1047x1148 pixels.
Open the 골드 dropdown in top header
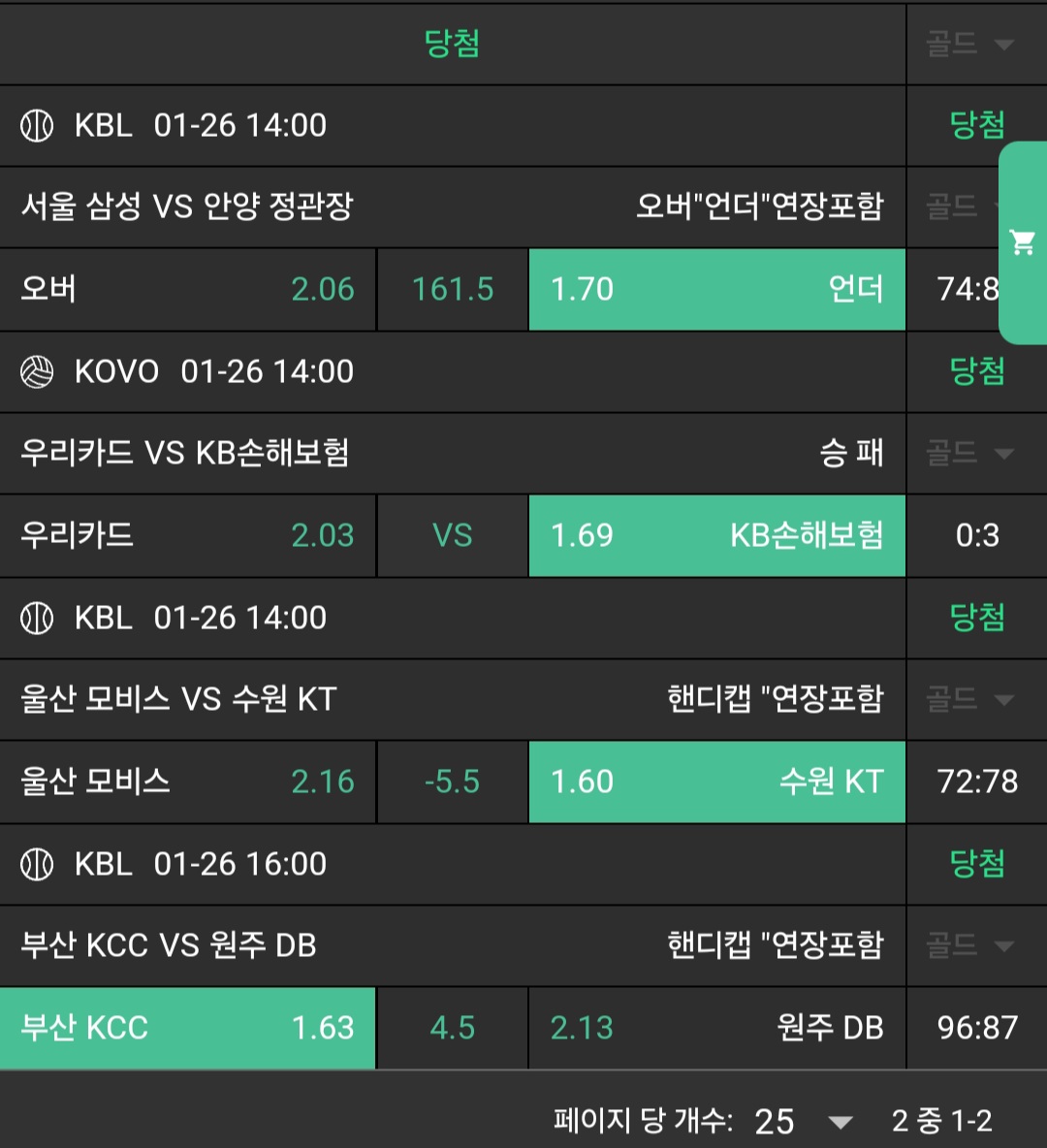[x=969, y=44]
